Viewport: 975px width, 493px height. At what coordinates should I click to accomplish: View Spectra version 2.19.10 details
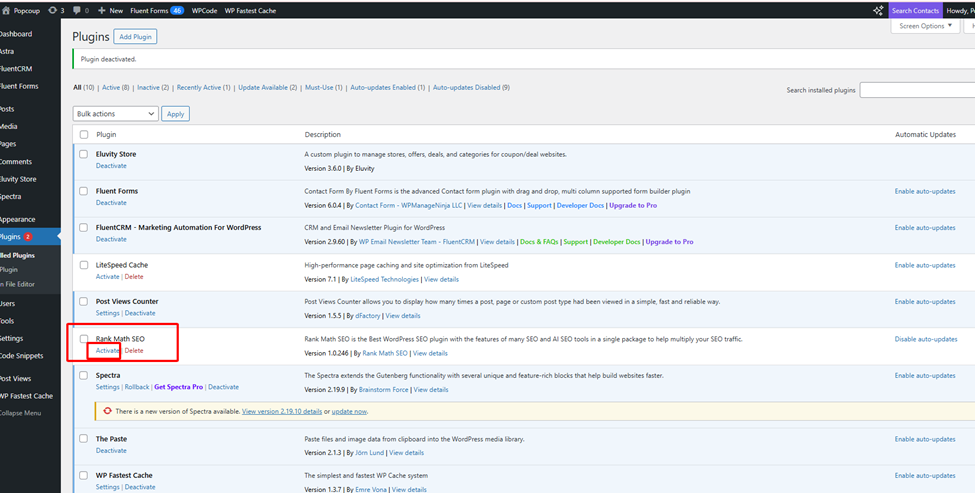click(x=282, y=412)
